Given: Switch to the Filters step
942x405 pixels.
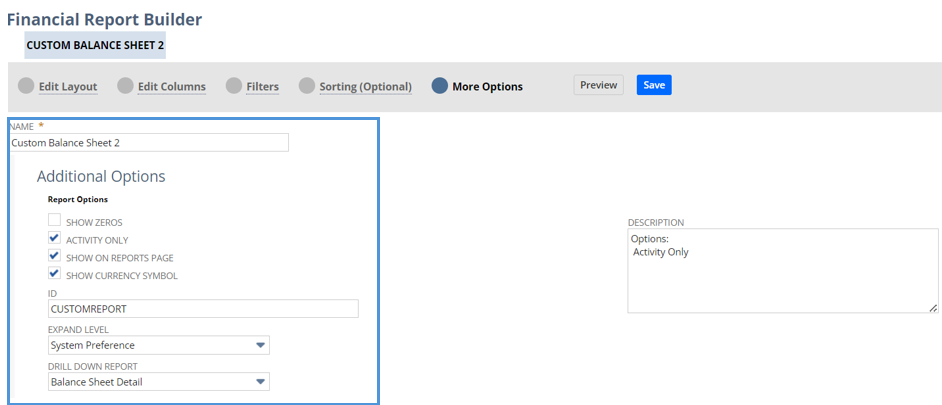Looking at the screenshot, I should pyautogui.click(x=263, y=87).
